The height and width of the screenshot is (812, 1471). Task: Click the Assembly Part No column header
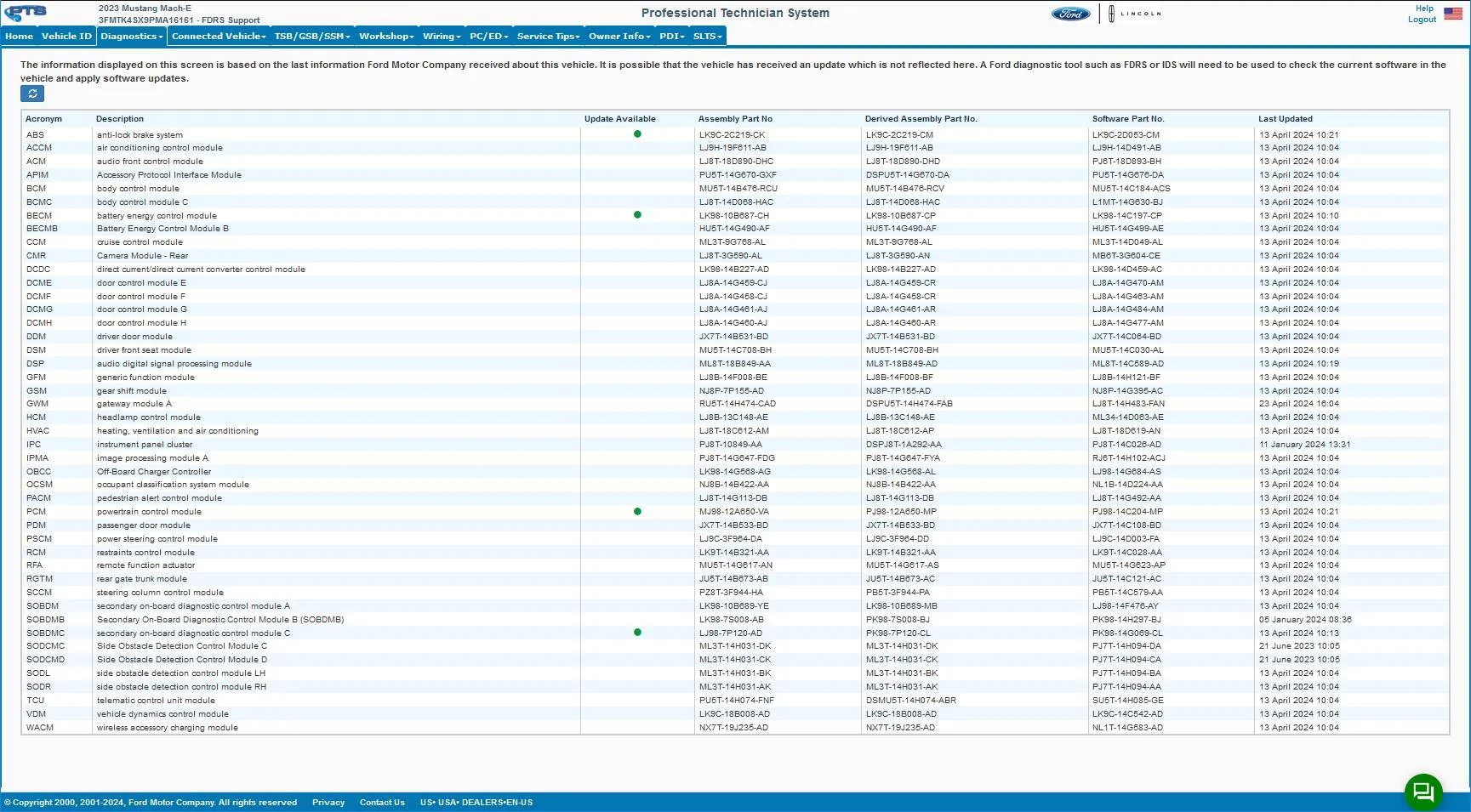coord(736,119)
